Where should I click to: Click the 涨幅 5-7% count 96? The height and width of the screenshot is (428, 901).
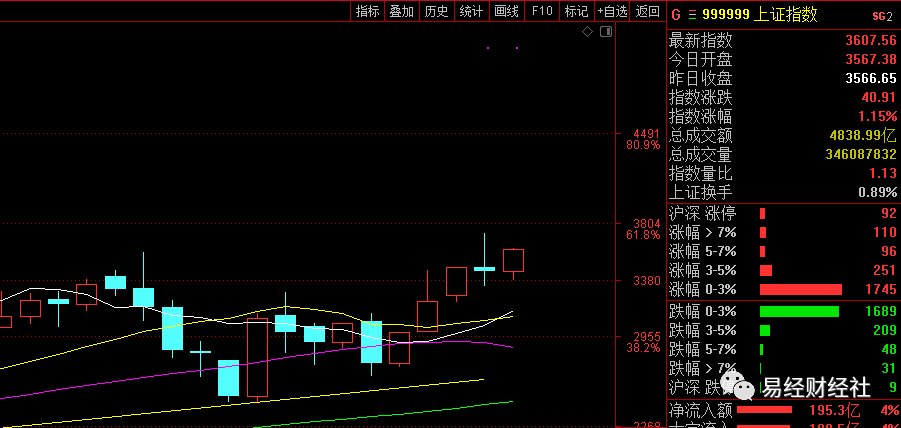click(x=888, y=251)
